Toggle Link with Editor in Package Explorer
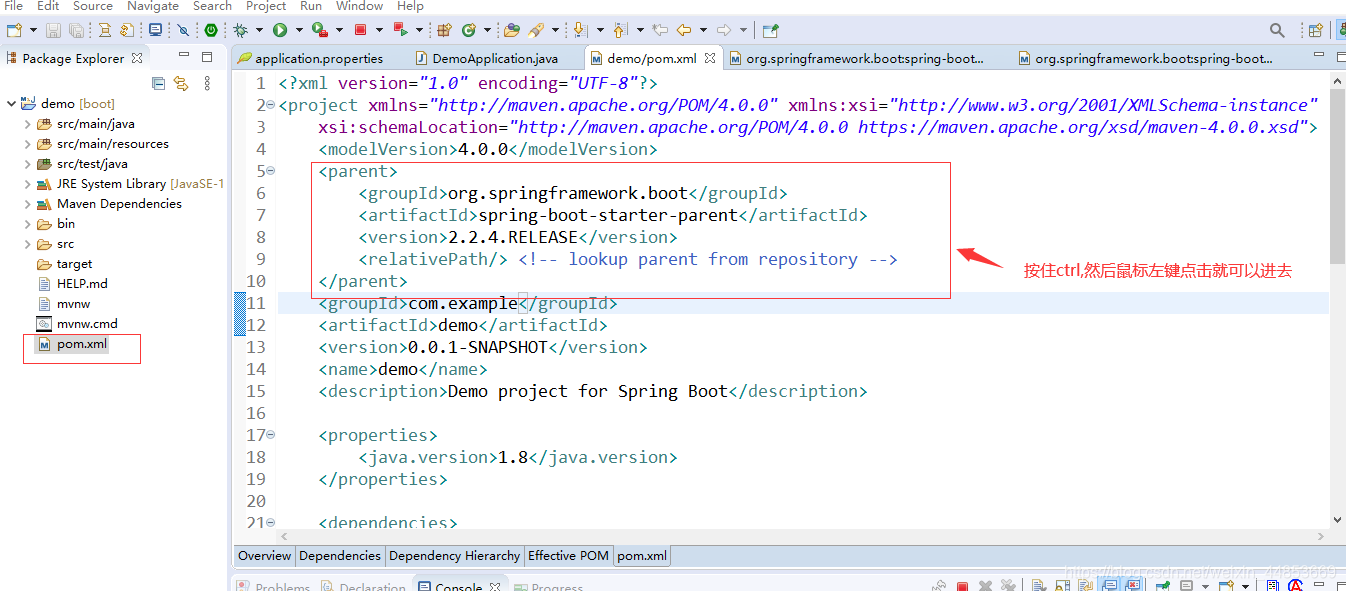This screenshot has width=1346, height=591. (x=181, y=83)
